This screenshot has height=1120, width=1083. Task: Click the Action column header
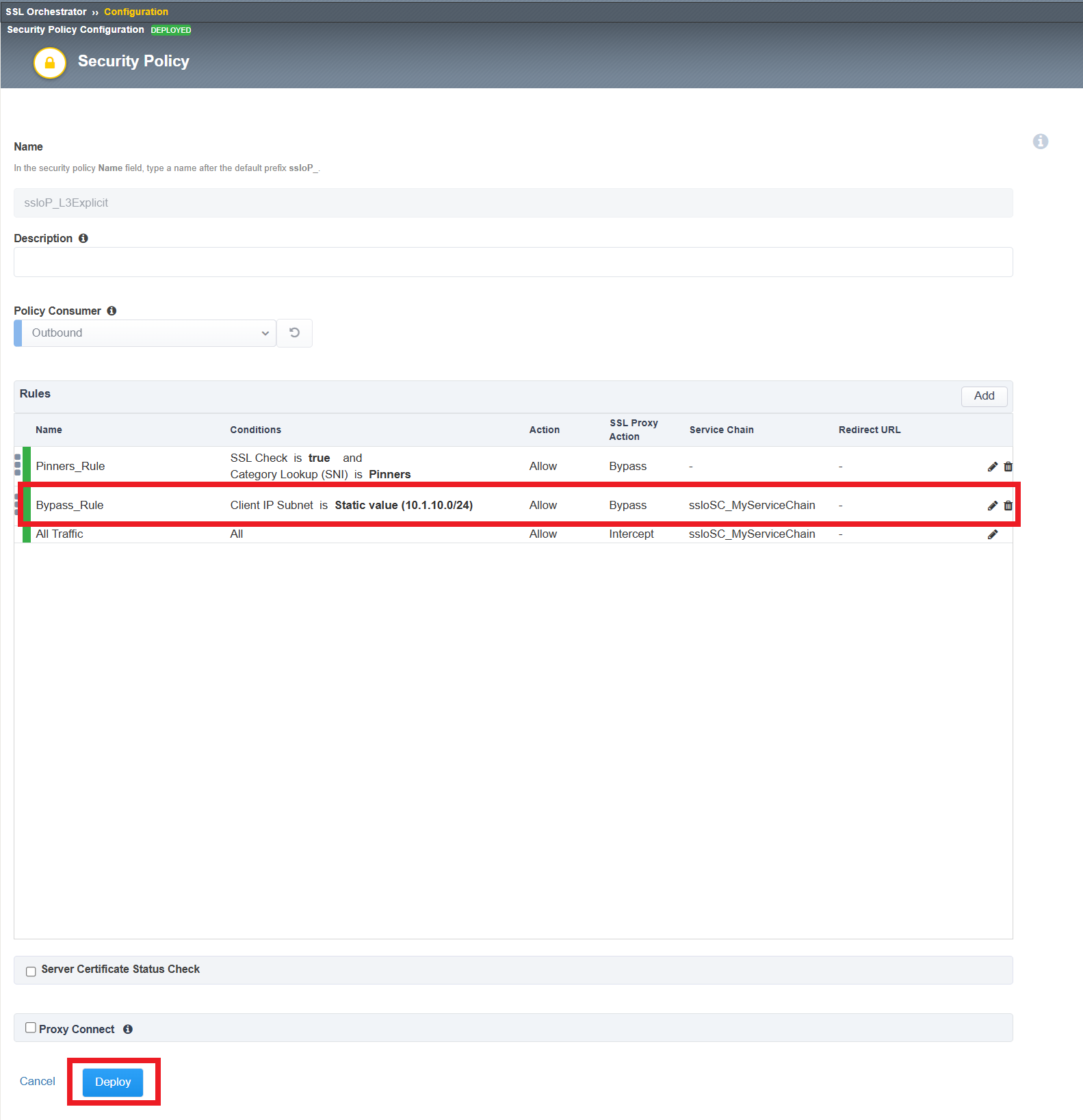pyautogui.click(x=545, y=430)
